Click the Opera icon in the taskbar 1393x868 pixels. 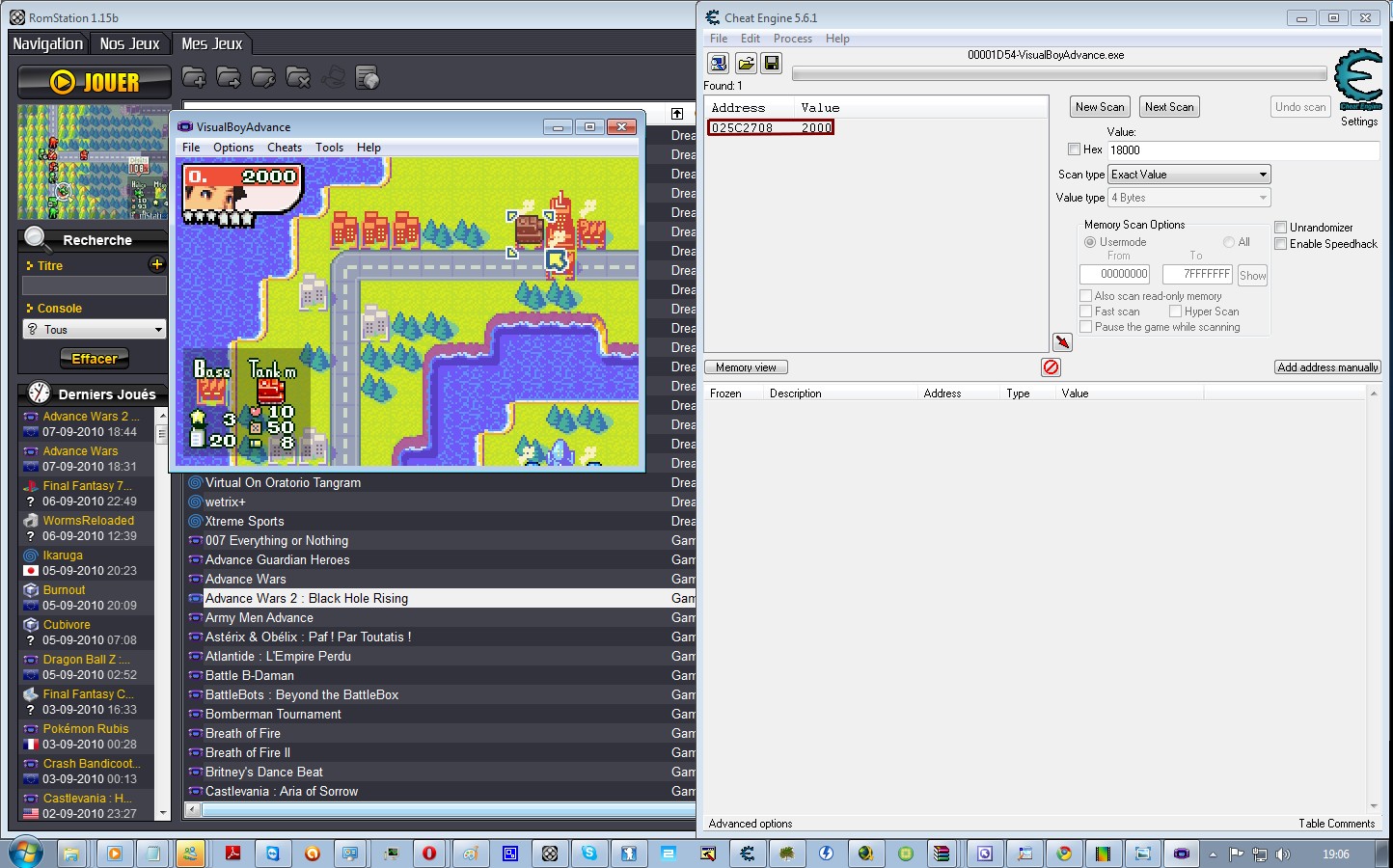430,854
